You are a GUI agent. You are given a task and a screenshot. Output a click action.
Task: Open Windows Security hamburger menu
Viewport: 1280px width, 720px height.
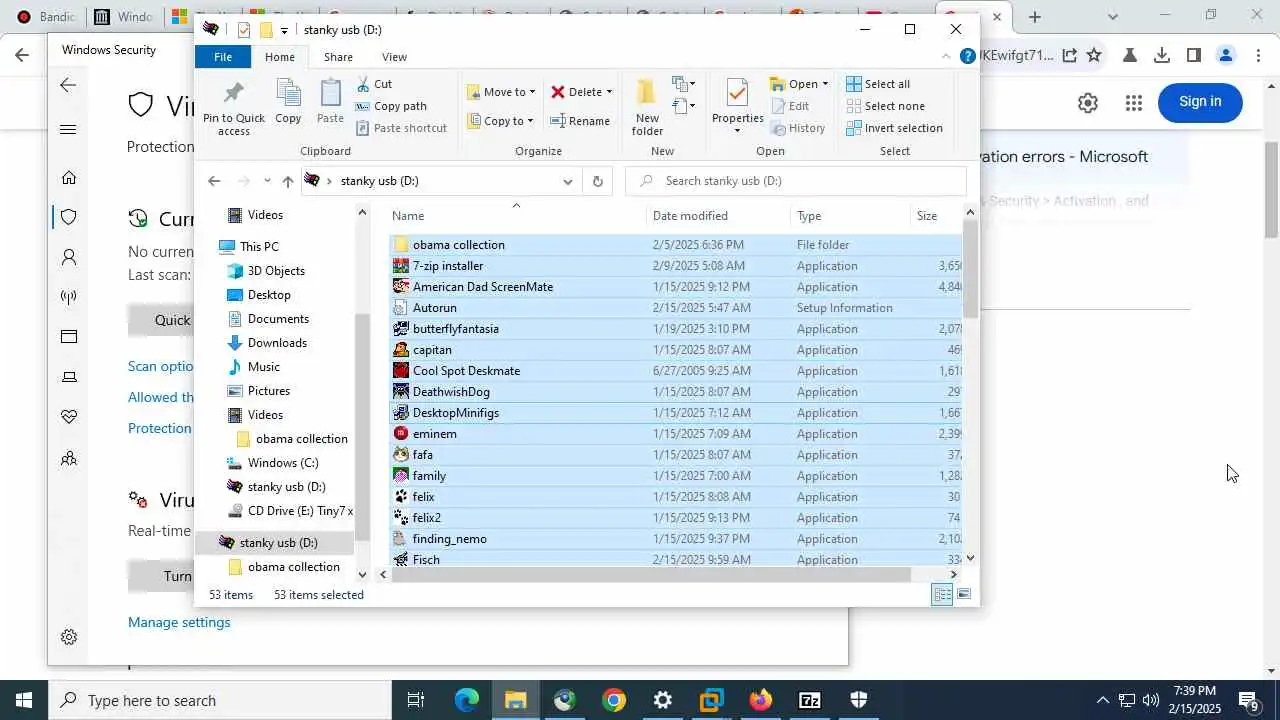pyautogui.click(x=68, y=130)
